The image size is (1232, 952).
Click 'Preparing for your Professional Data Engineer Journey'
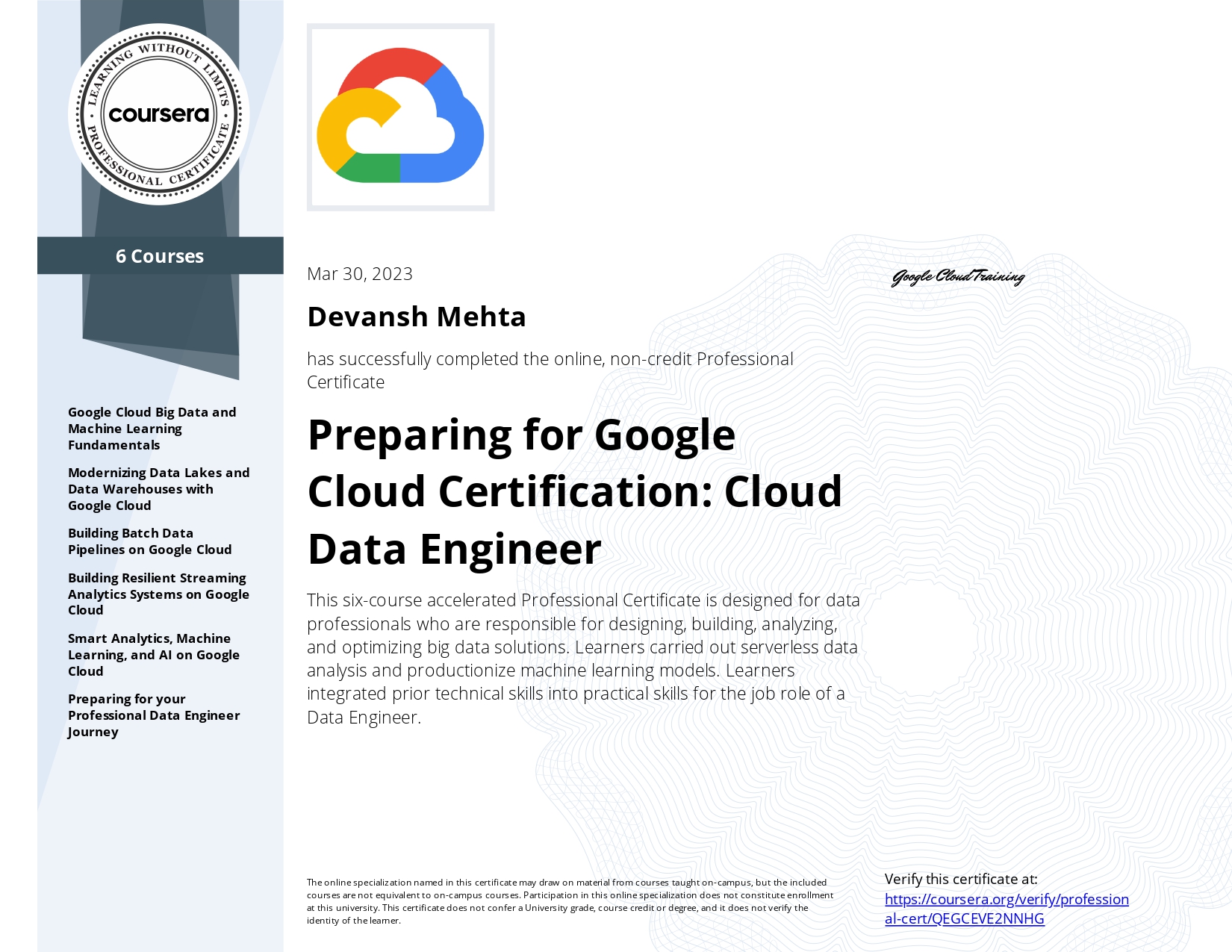pyautogui.click(x=154, y=715)
